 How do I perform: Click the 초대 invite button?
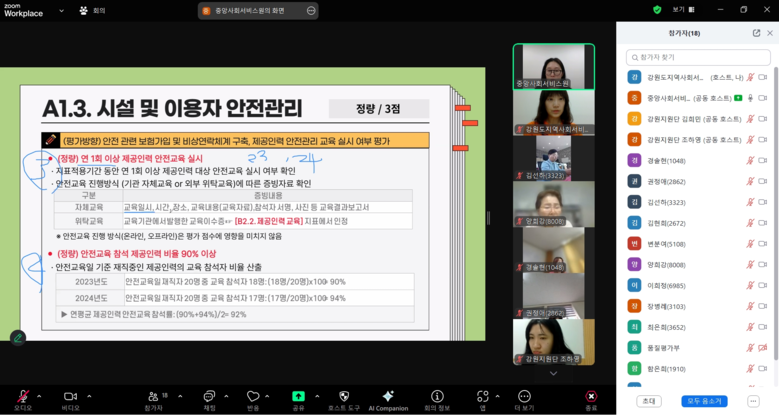648,401
